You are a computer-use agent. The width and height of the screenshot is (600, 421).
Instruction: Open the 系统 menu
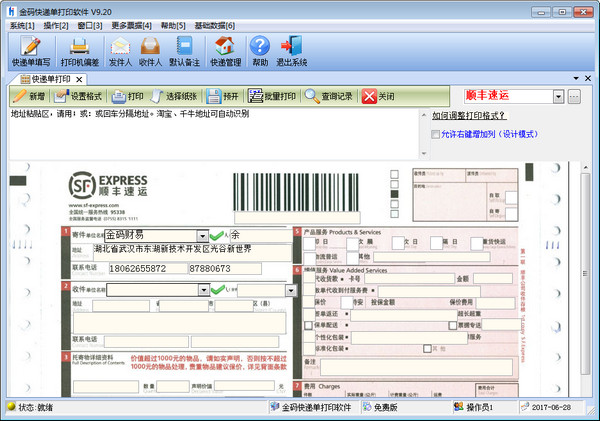click(x=22, y=25)
